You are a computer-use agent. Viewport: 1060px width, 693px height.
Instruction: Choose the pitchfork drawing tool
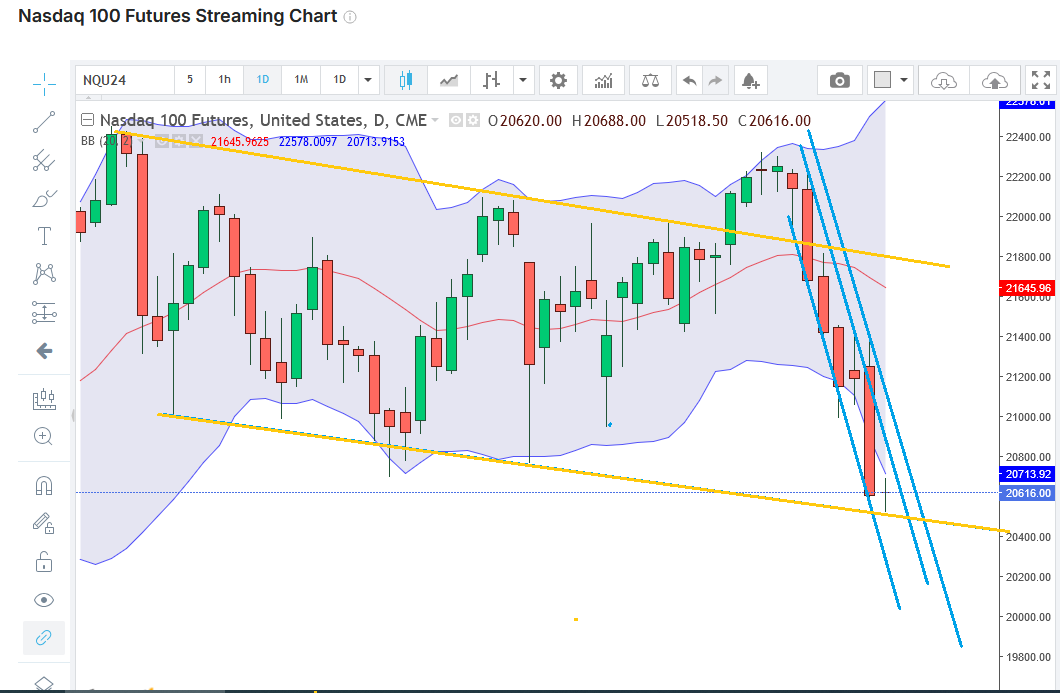[44, 160]
